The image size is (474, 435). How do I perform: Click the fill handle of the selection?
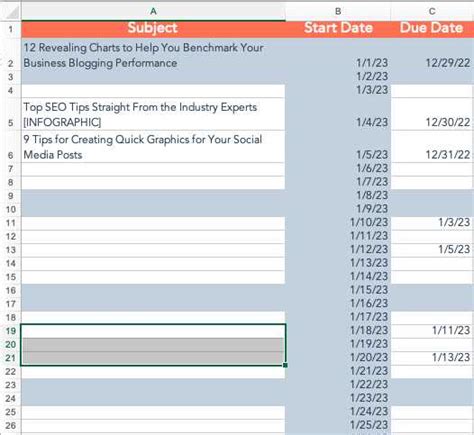pos(285,365)
